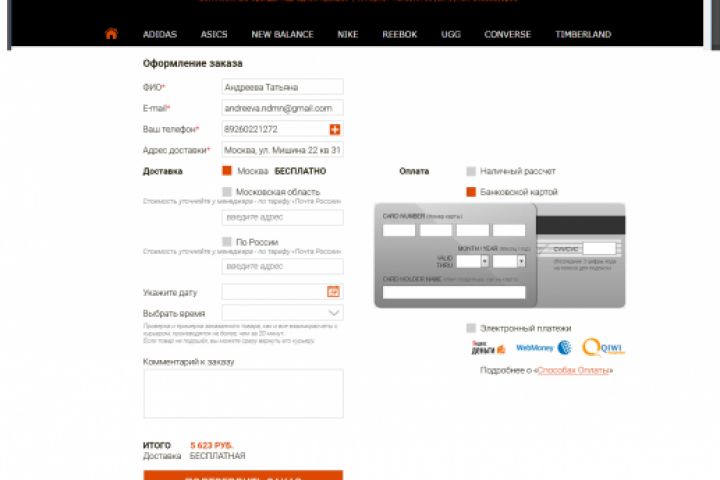The width and height of the screenshot is (720, 480).
Task: Select Электронный платежи payment option
Action: click(471, 328)
